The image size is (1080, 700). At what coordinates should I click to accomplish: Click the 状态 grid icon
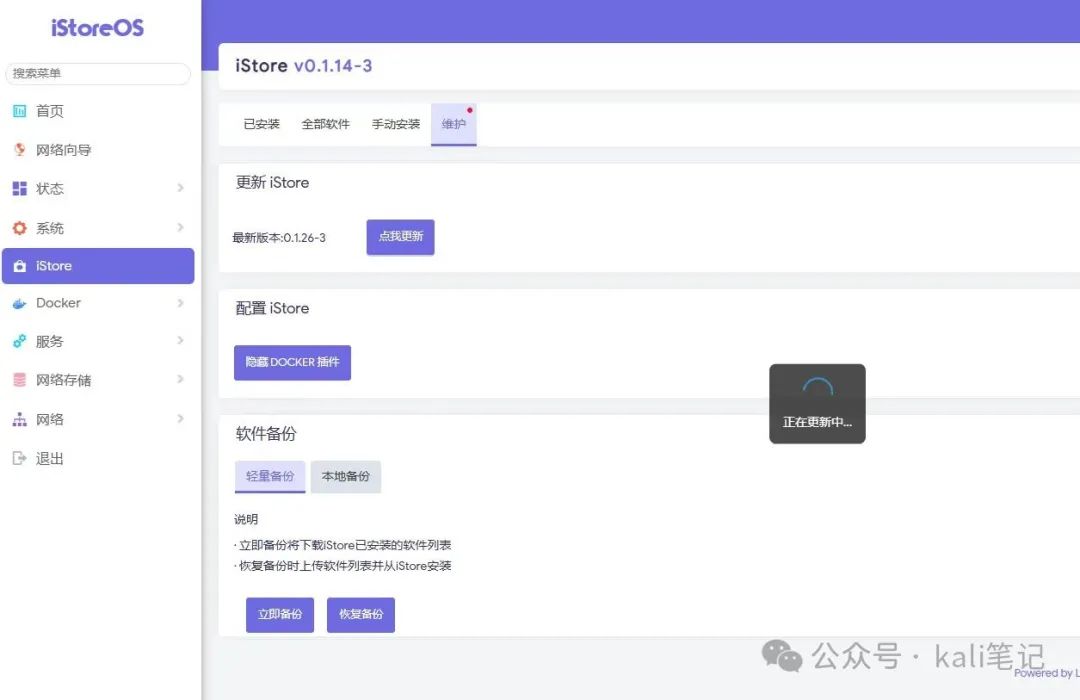pos(19,188)
